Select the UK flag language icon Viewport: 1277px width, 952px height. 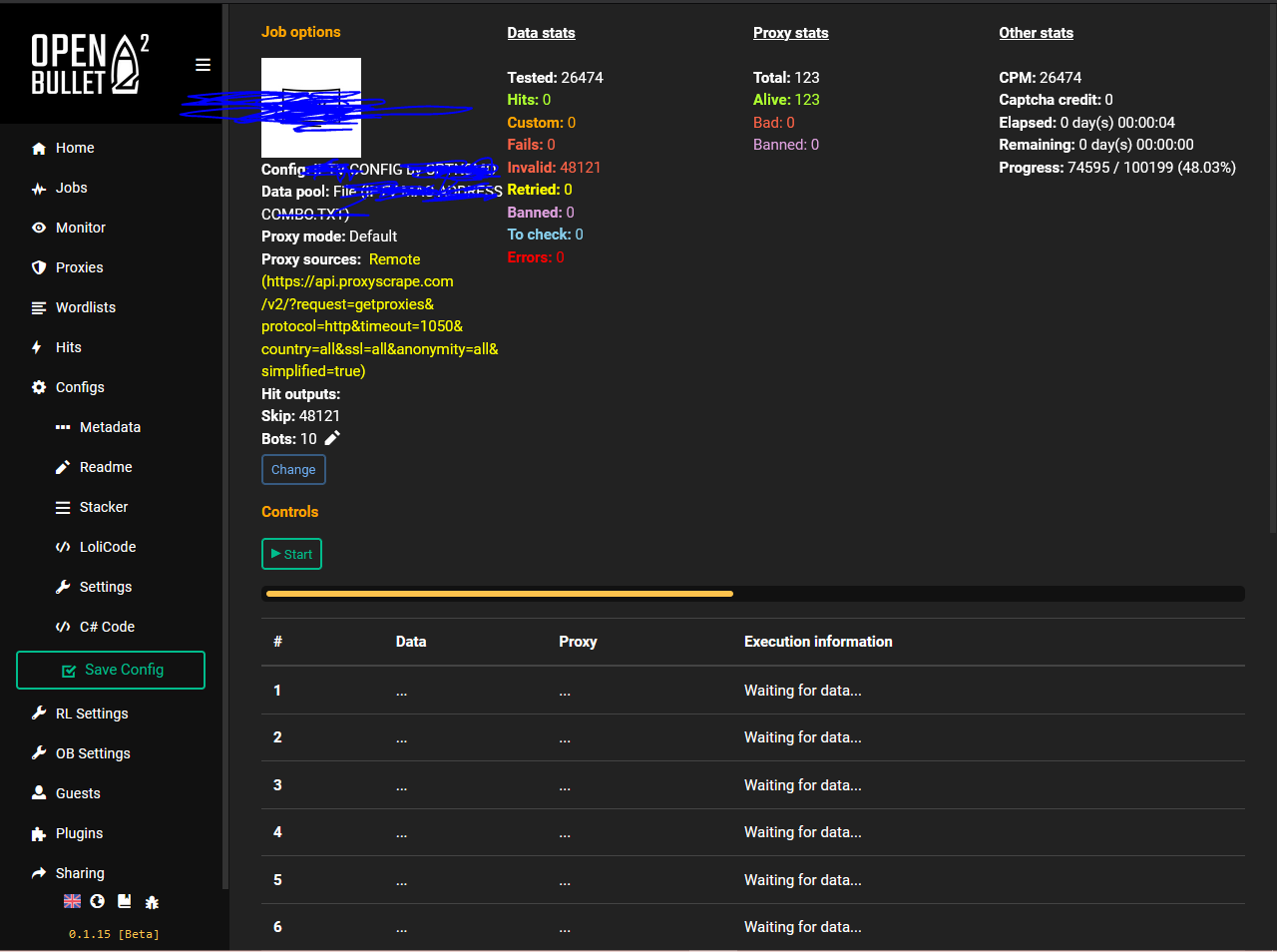(x=72, y=901)
